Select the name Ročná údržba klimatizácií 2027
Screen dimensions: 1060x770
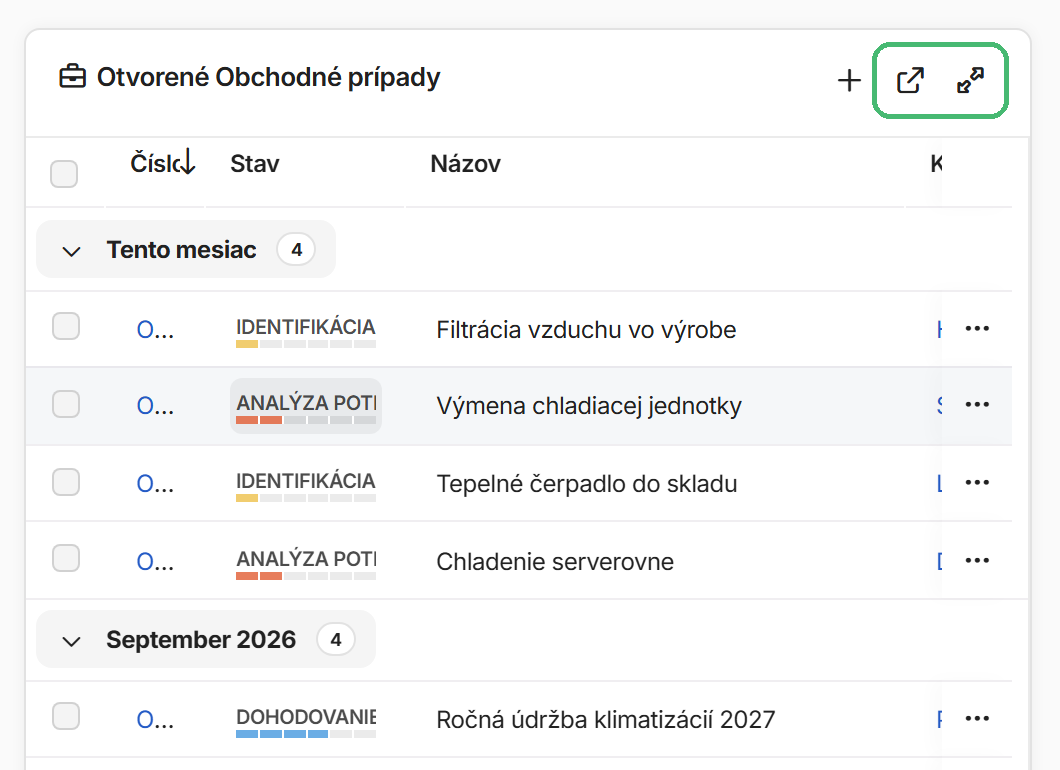click(x=606, y=720)
